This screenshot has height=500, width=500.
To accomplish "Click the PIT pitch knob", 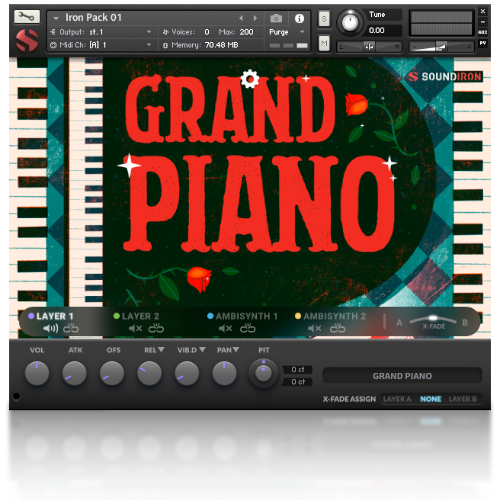I will coord(263,373).
